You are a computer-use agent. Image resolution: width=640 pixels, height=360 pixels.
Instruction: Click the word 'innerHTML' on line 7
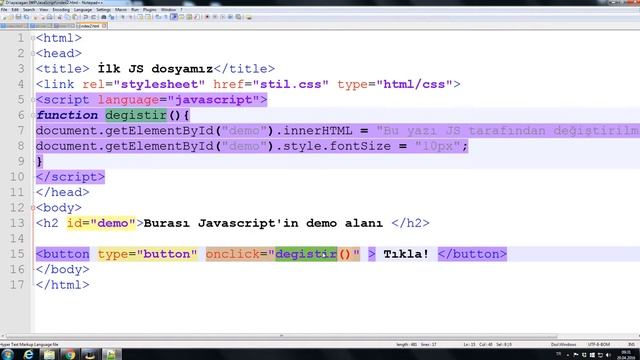tap(318, 131)
